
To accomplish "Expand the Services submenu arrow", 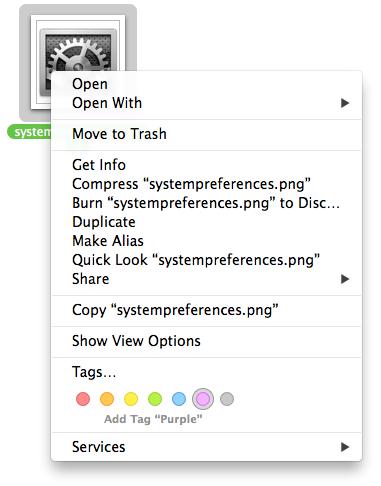I will coord(345,447).
